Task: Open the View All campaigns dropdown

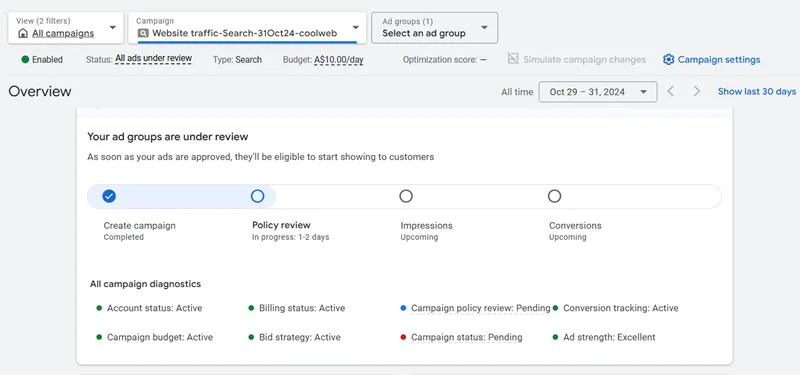Action: [x=66, y=28]
